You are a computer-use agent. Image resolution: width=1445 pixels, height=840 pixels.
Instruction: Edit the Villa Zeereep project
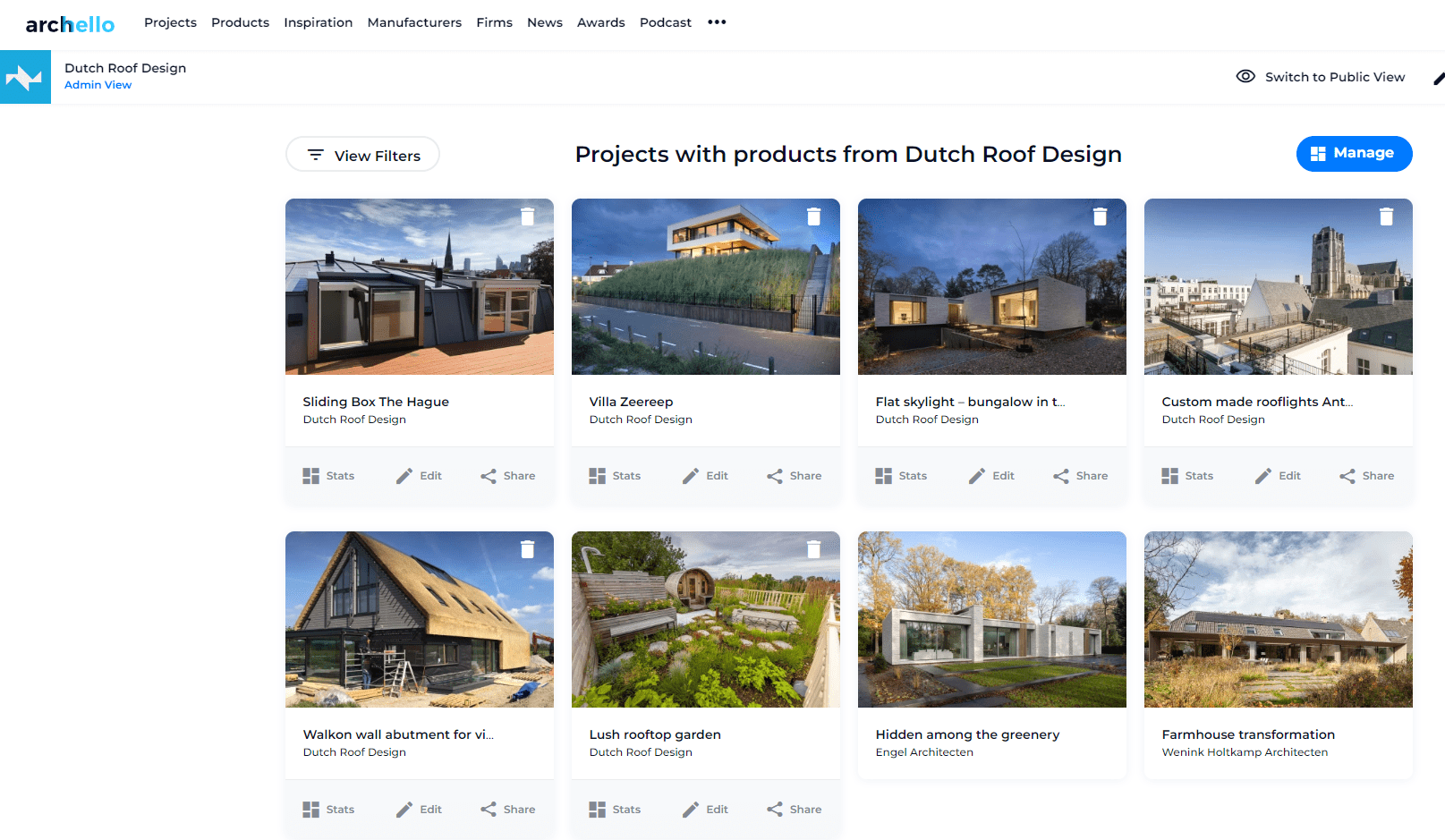(705, 476)
